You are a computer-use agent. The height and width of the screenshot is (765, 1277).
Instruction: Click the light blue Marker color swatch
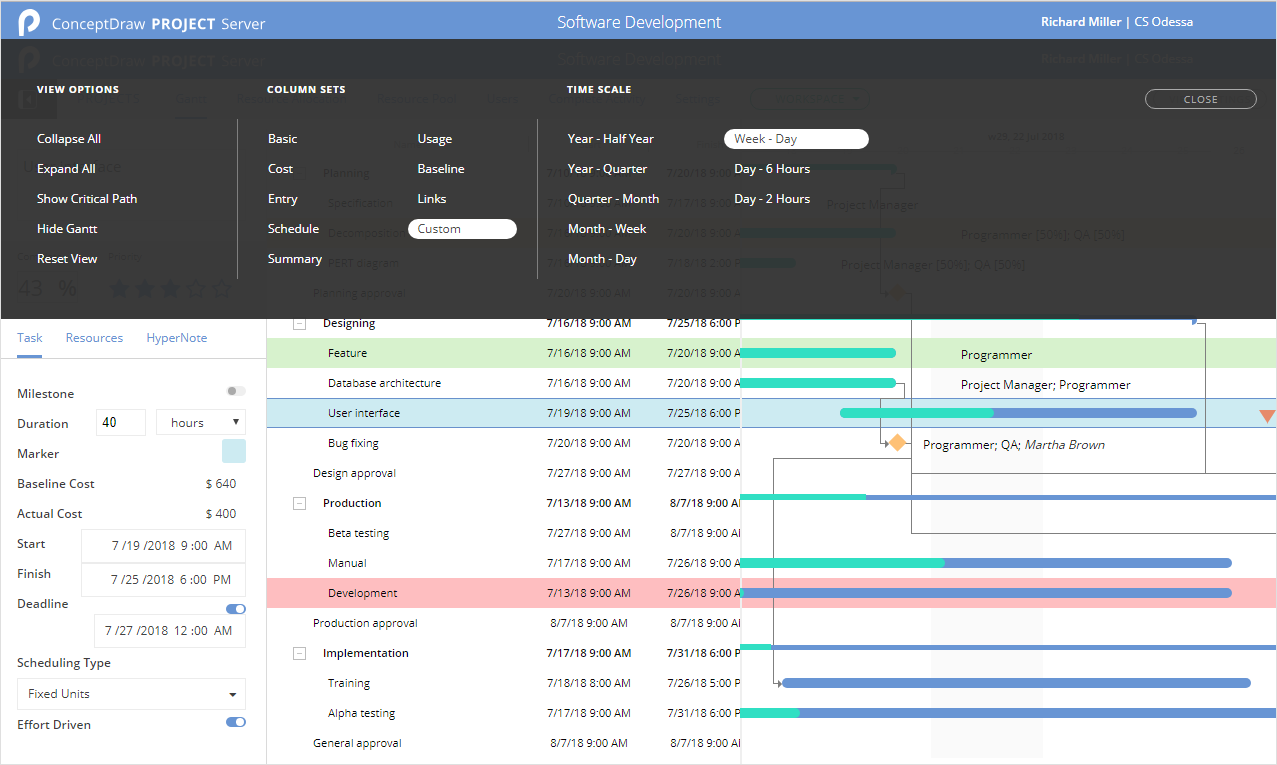tap(234, 451)
